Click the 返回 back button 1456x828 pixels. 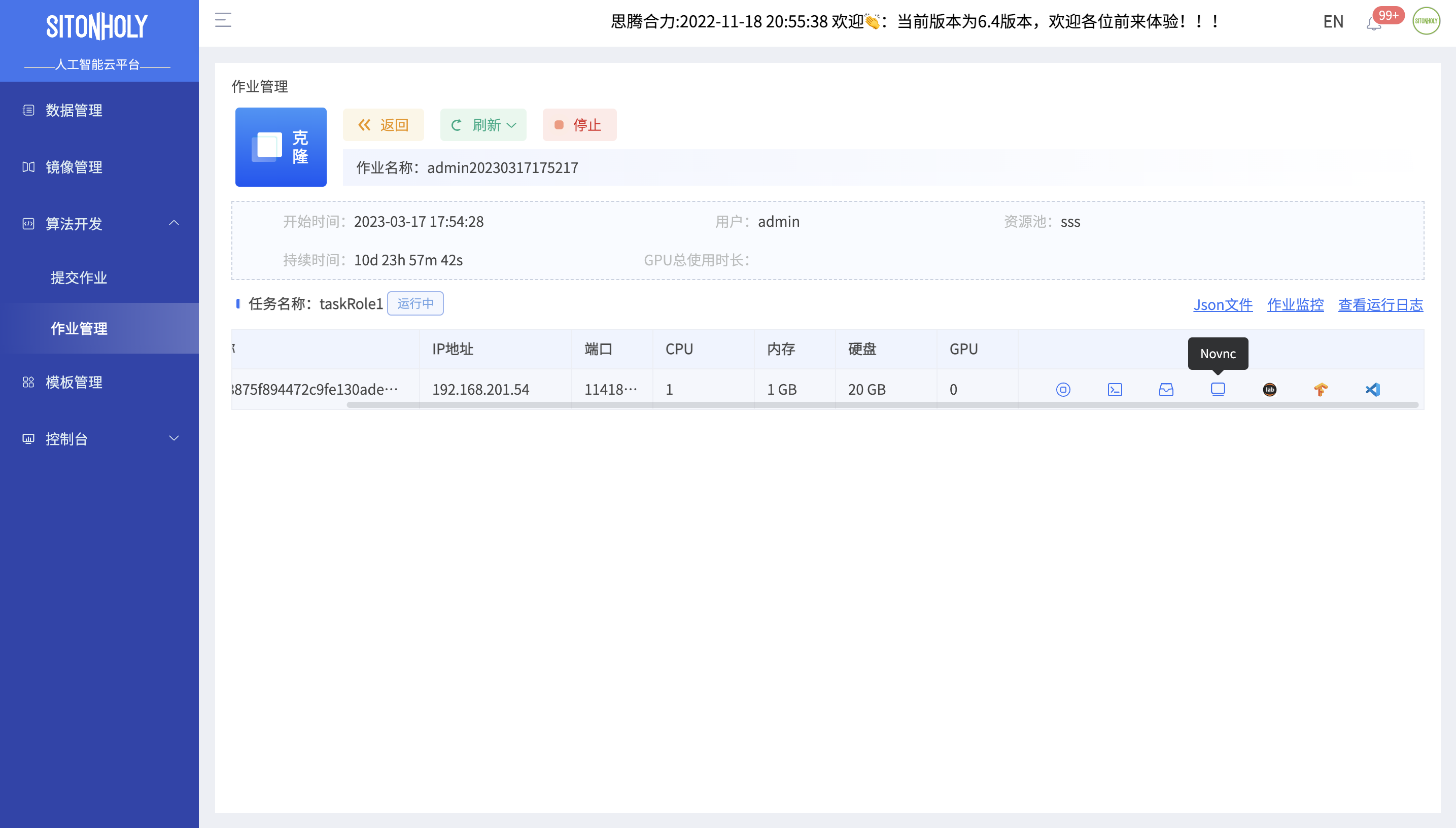pos(383,125)
